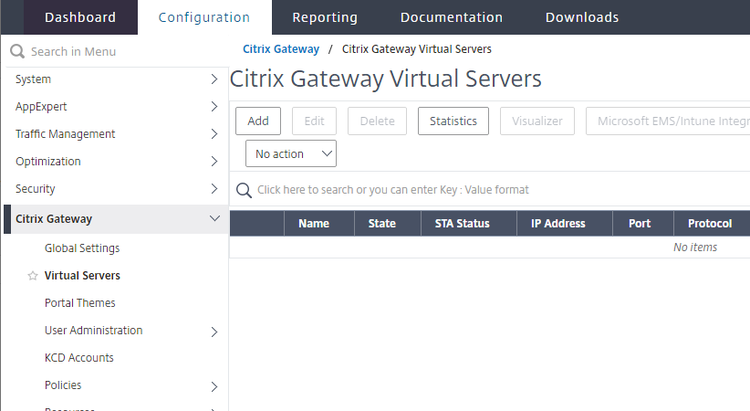Expand the System menu chevron
The height and width of the screenshot is (411, 750).
click(x=214, y=79)
